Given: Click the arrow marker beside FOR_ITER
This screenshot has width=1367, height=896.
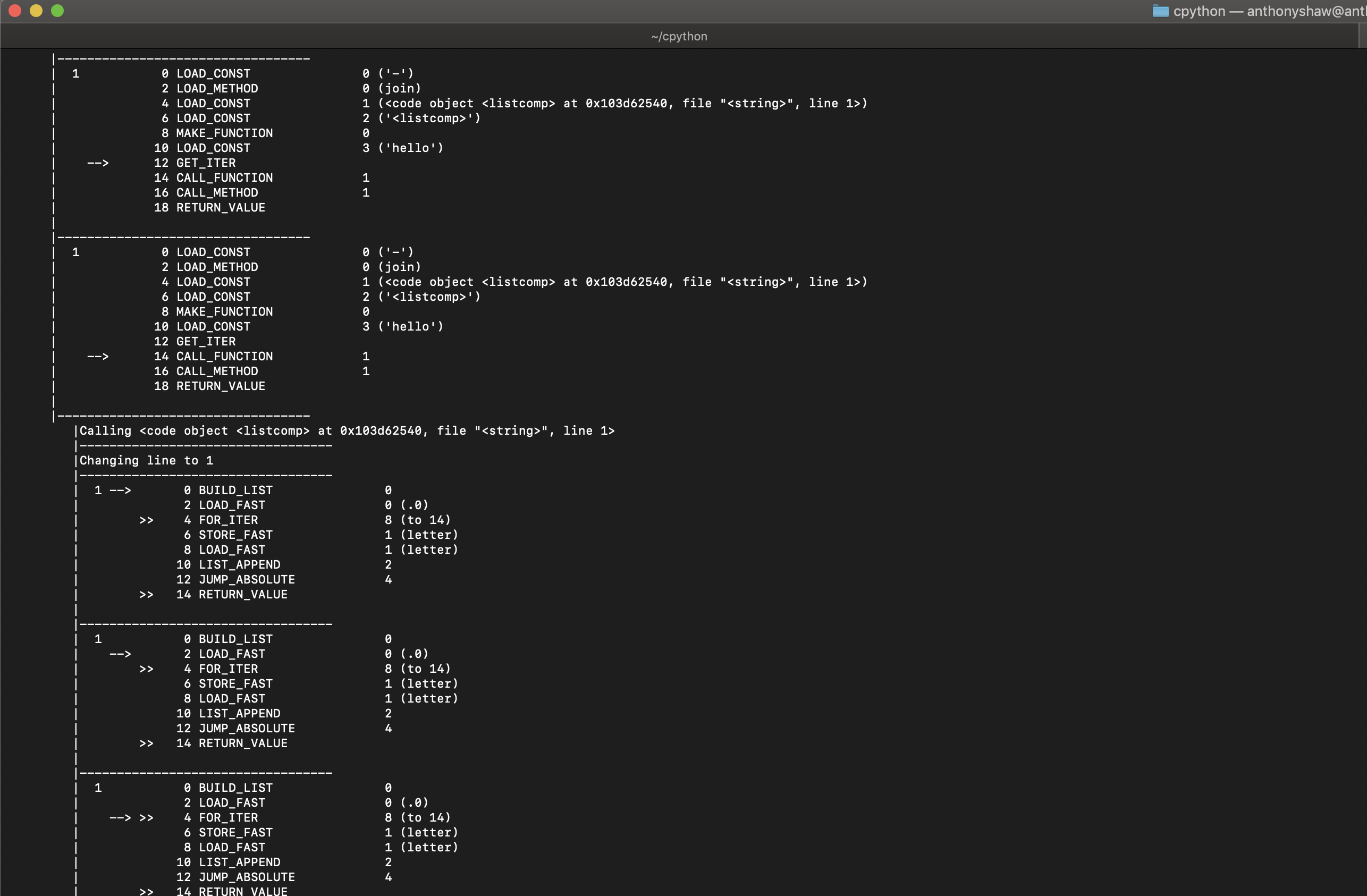Looking at the screenshot, I should pyautogui.click(x=120, y=818).
